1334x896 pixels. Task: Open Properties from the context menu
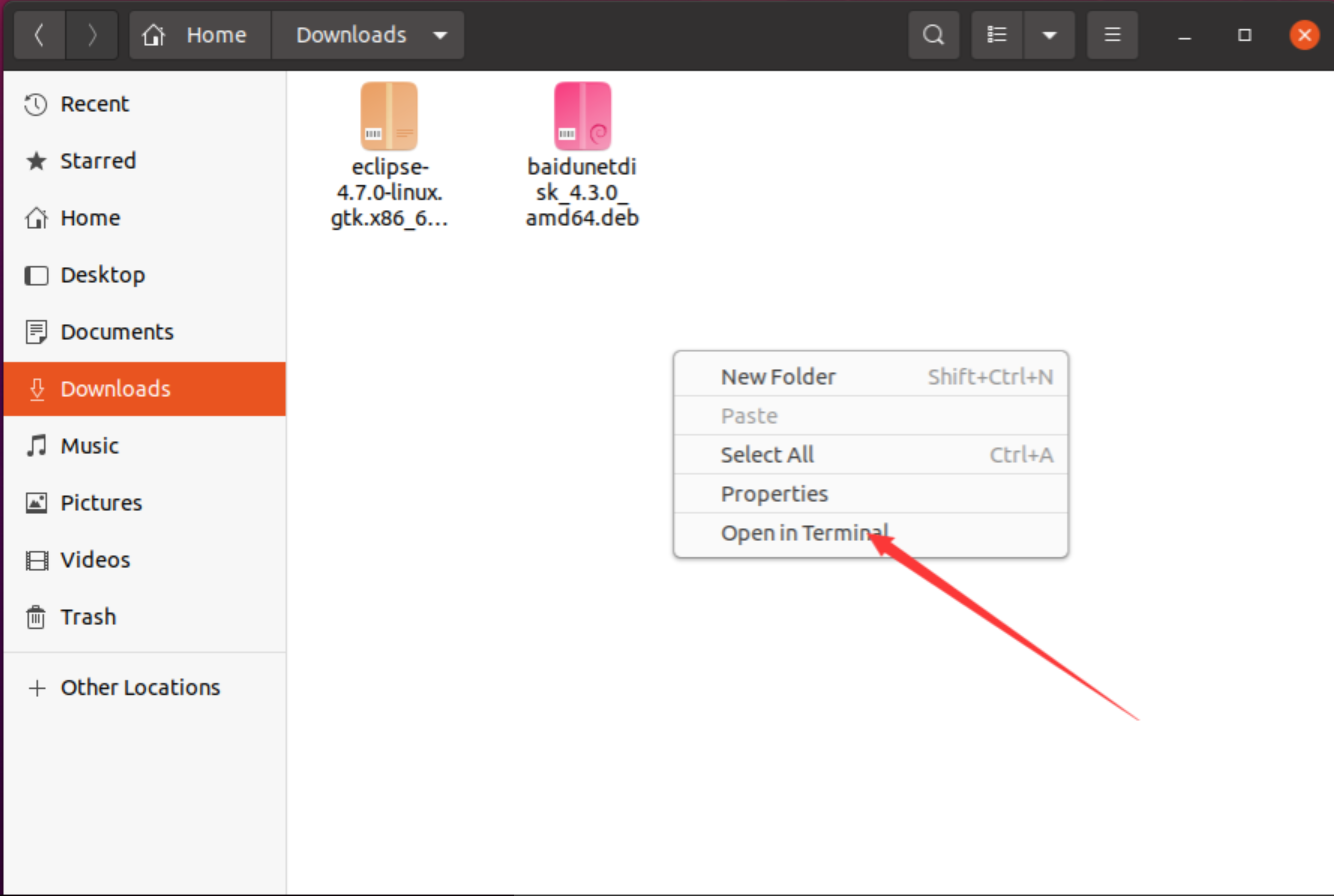click(871, 494)
